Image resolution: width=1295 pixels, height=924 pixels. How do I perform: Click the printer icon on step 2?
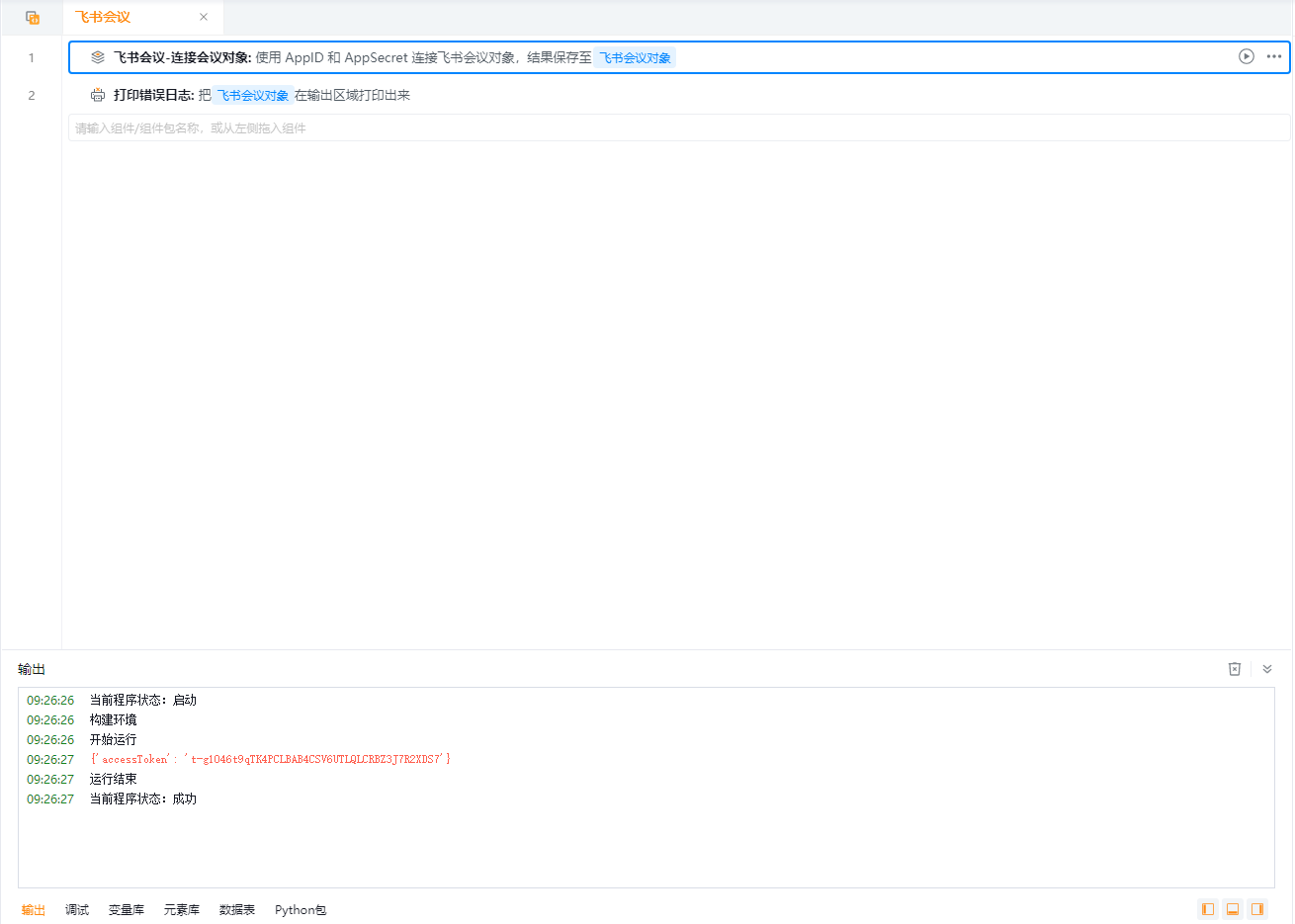tap(98, 95)
